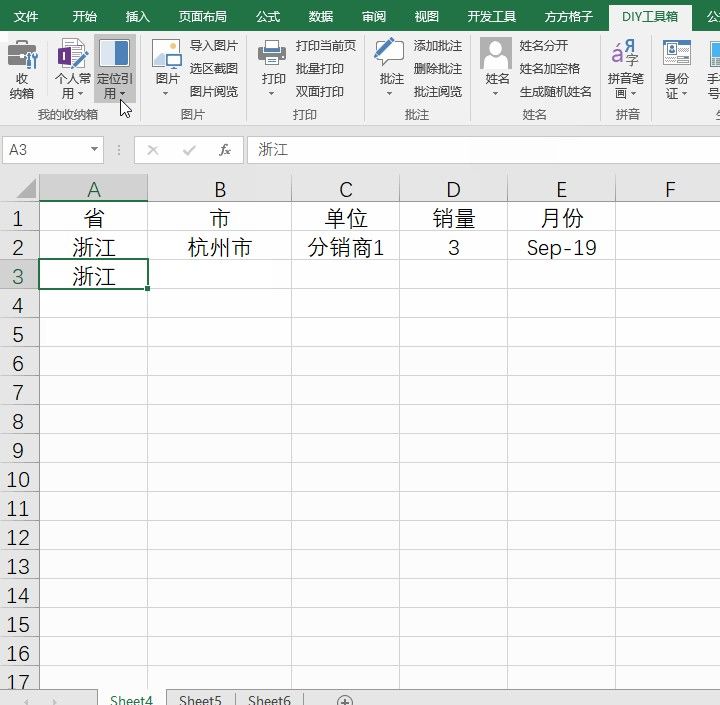720x705 pixels.
Task: Select column B header
Action: [219, 189]
